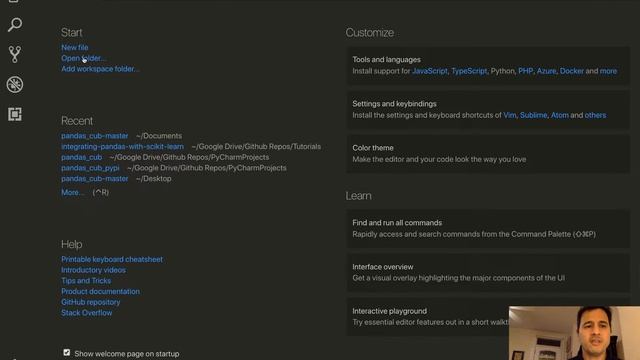Install Vim keybindings
The height and width of the screenshot is (360, 640).
[x=510, y=115]
